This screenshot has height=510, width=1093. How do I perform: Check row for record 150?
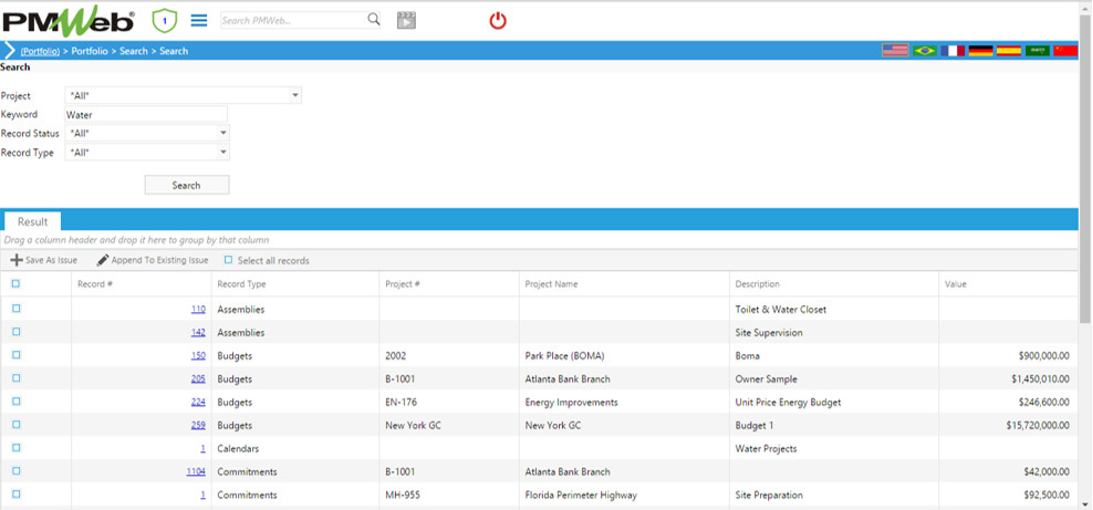pos(16,355)
